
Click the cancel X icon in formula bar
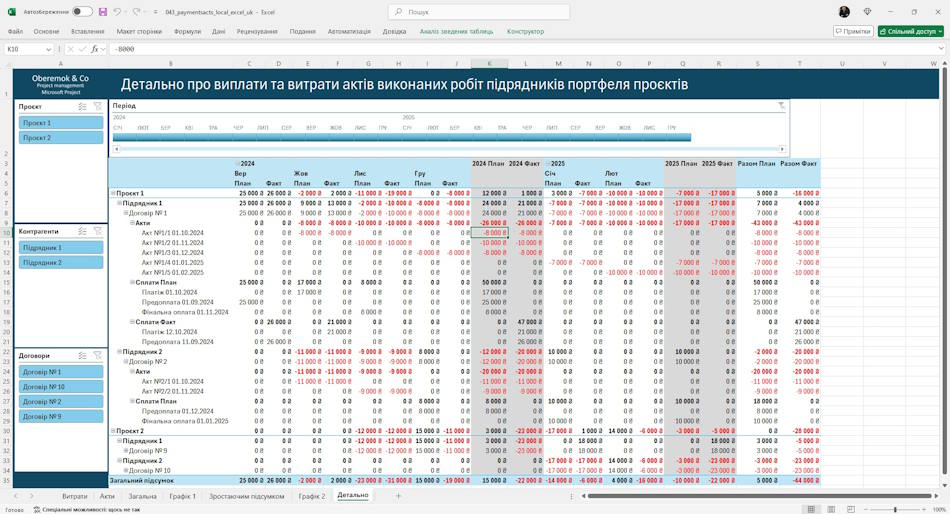(70, 49)
